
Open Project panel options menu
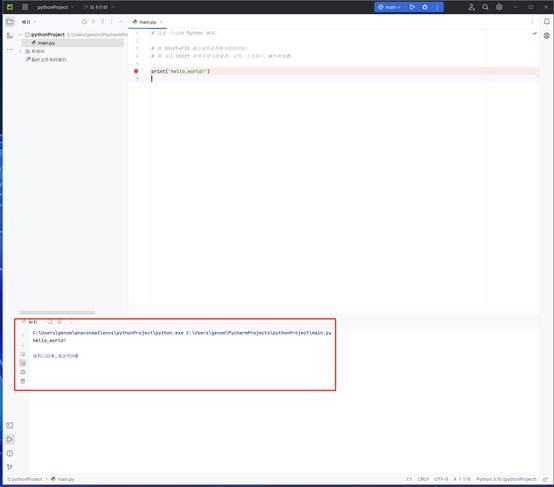(112, 22)
